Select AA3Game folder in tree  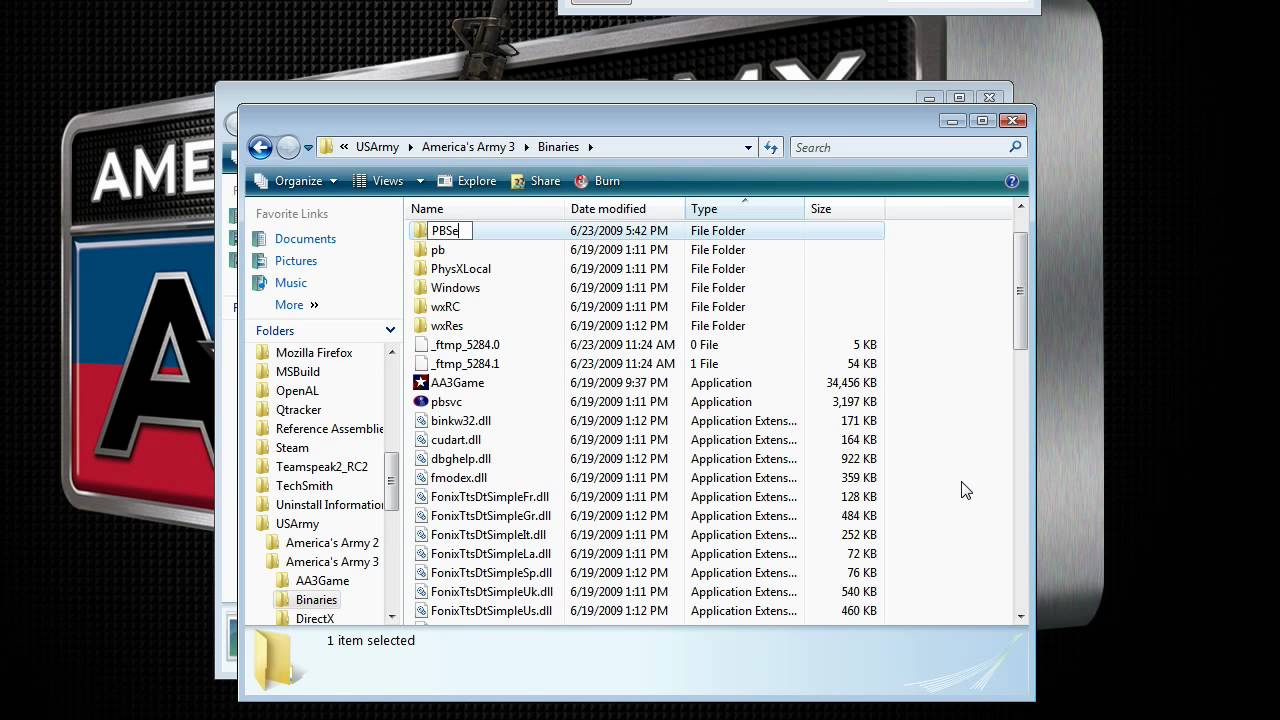click(322, 581)
